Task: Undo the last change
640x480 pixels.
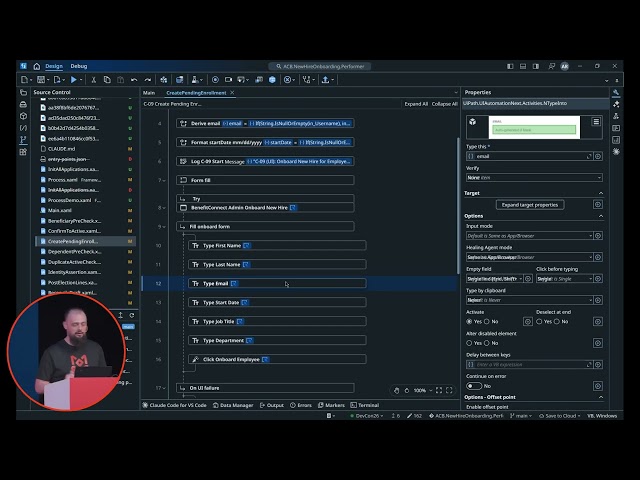Action: (x=134, y=80)
